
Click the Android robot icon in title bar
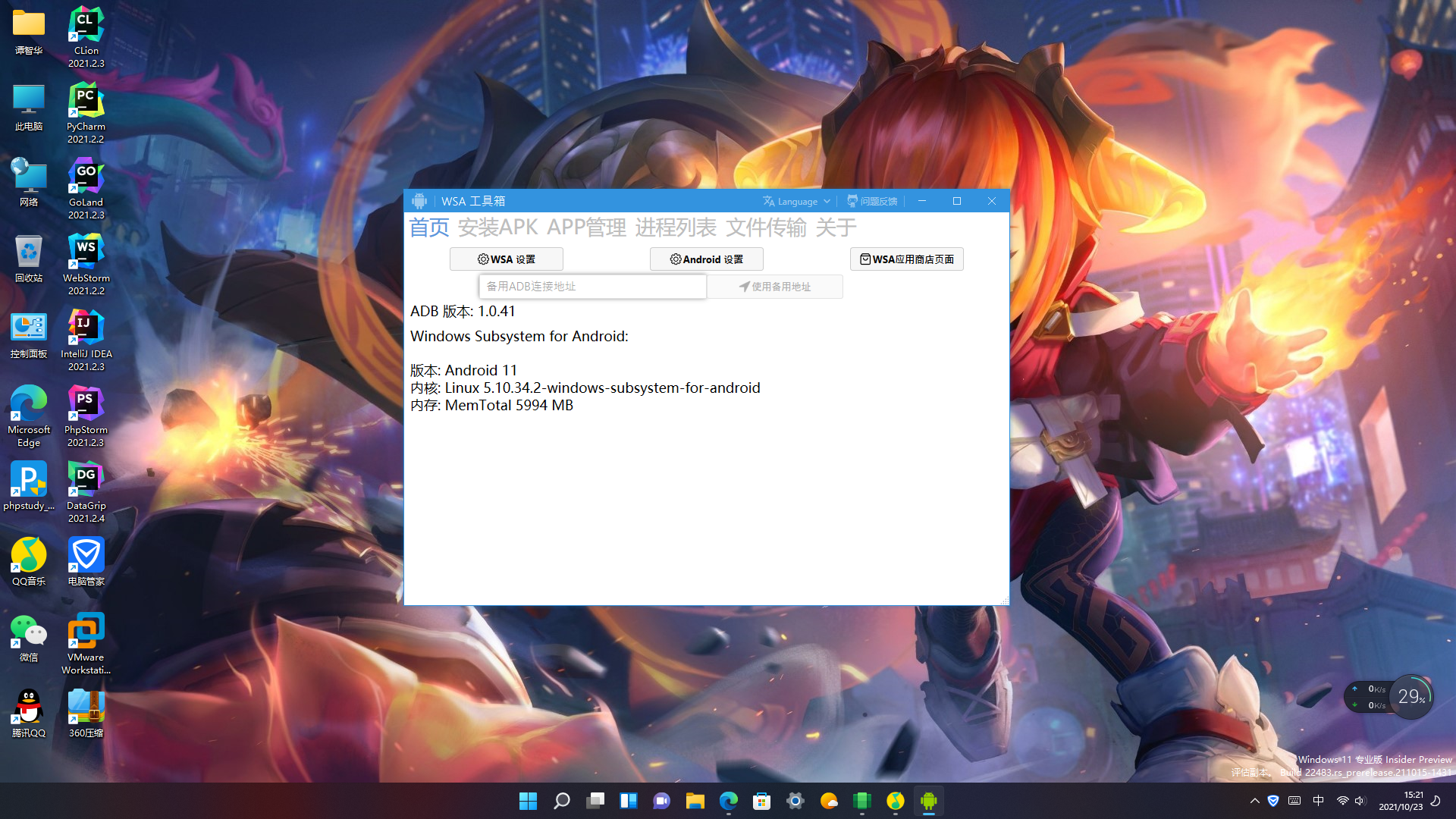point(419,201)
